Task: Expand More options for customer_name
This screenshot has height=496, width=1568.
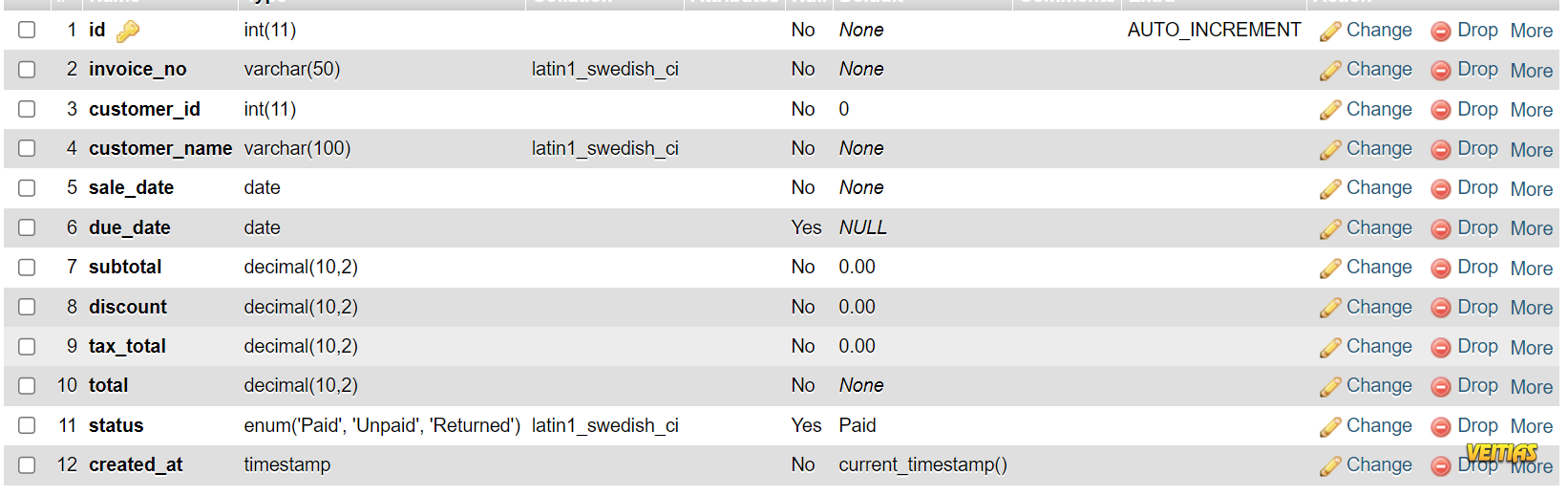Action: 1531,150
